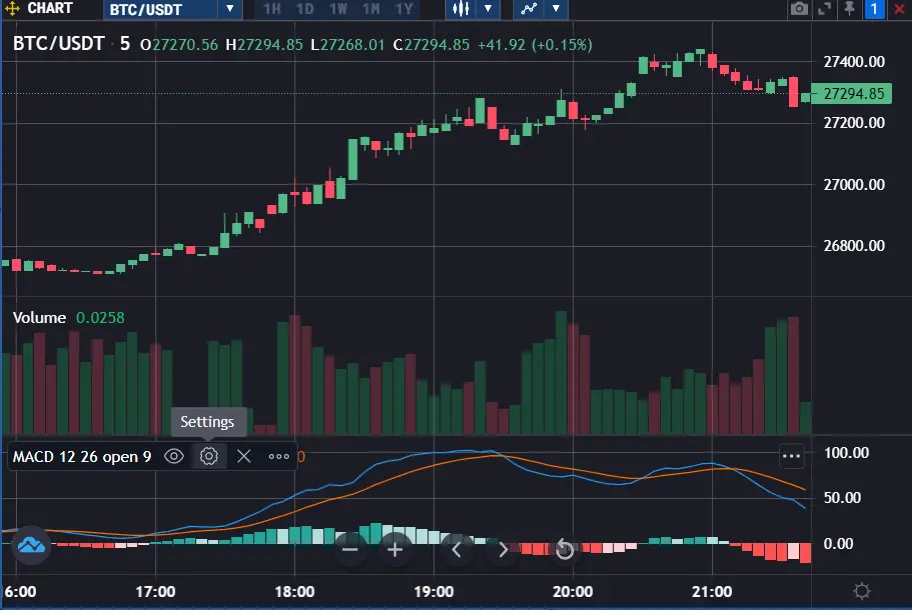912x610 pixels.
Task: Click the green current price label 27294.85
Action: (851, 94)
